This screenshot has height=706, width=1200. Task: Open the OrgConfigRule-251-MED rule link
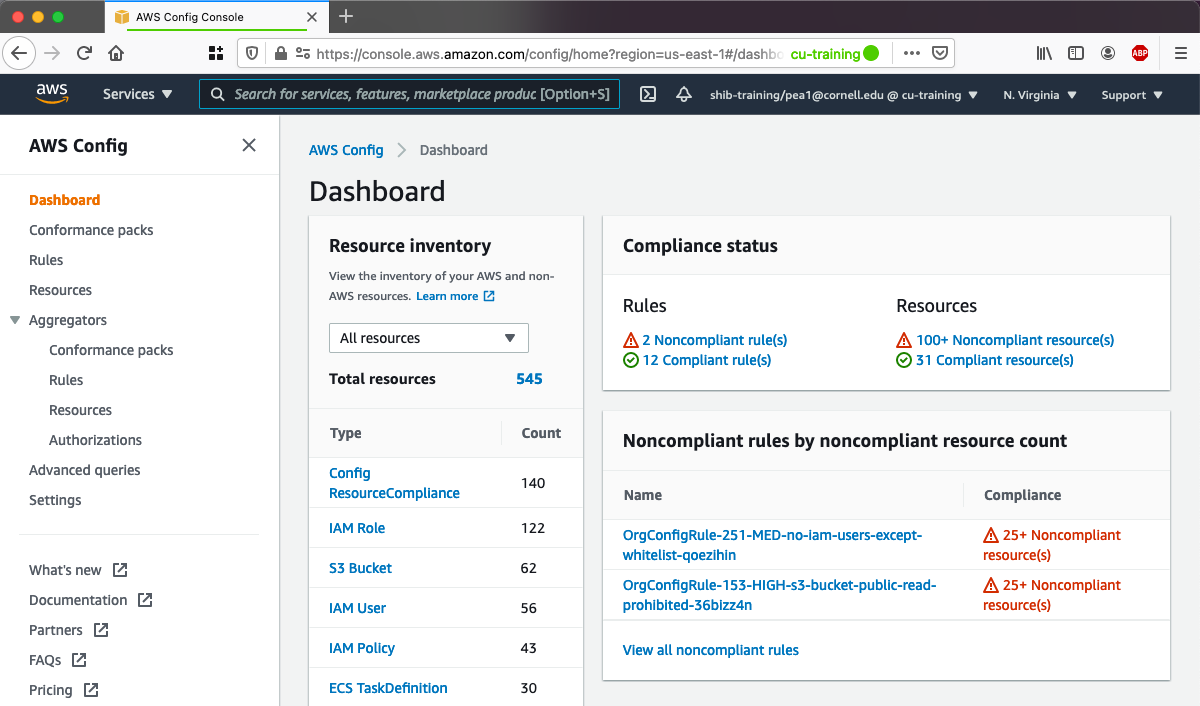click(x=772, y=545)
